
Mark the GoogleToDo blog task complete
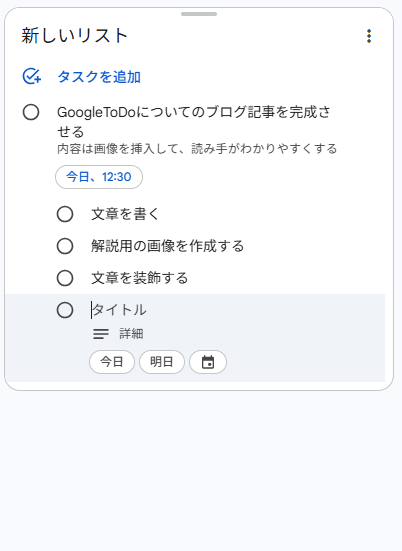tap(31, 112)
